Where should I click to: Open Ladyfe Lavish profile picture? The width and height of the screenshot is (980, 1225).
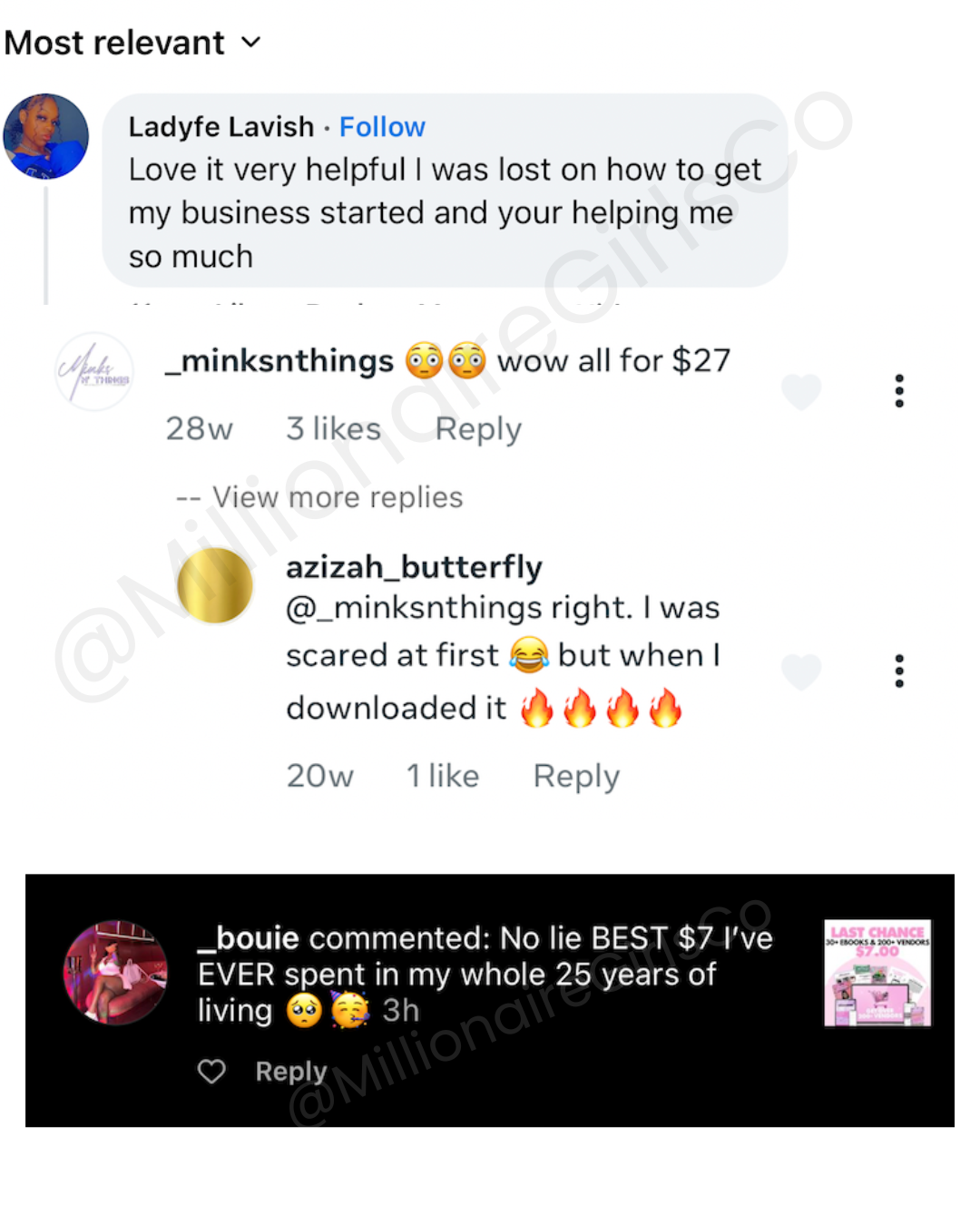(46, 136)
